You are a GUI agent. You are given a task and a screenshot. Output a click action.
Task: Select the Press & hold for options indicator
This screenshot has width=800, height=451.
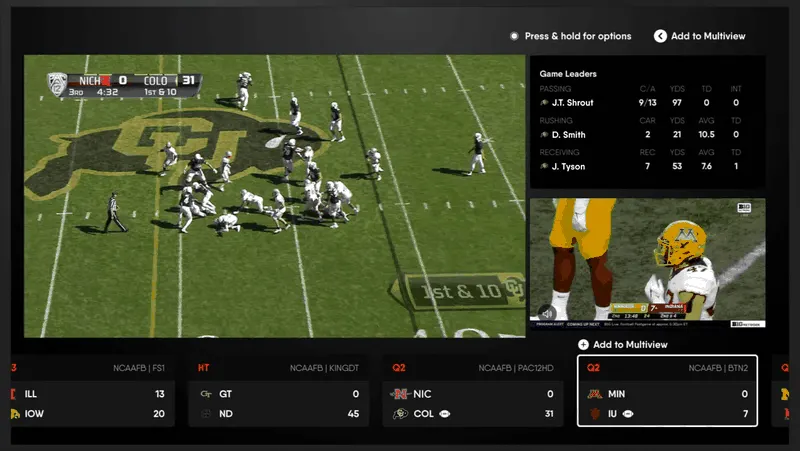514,36
